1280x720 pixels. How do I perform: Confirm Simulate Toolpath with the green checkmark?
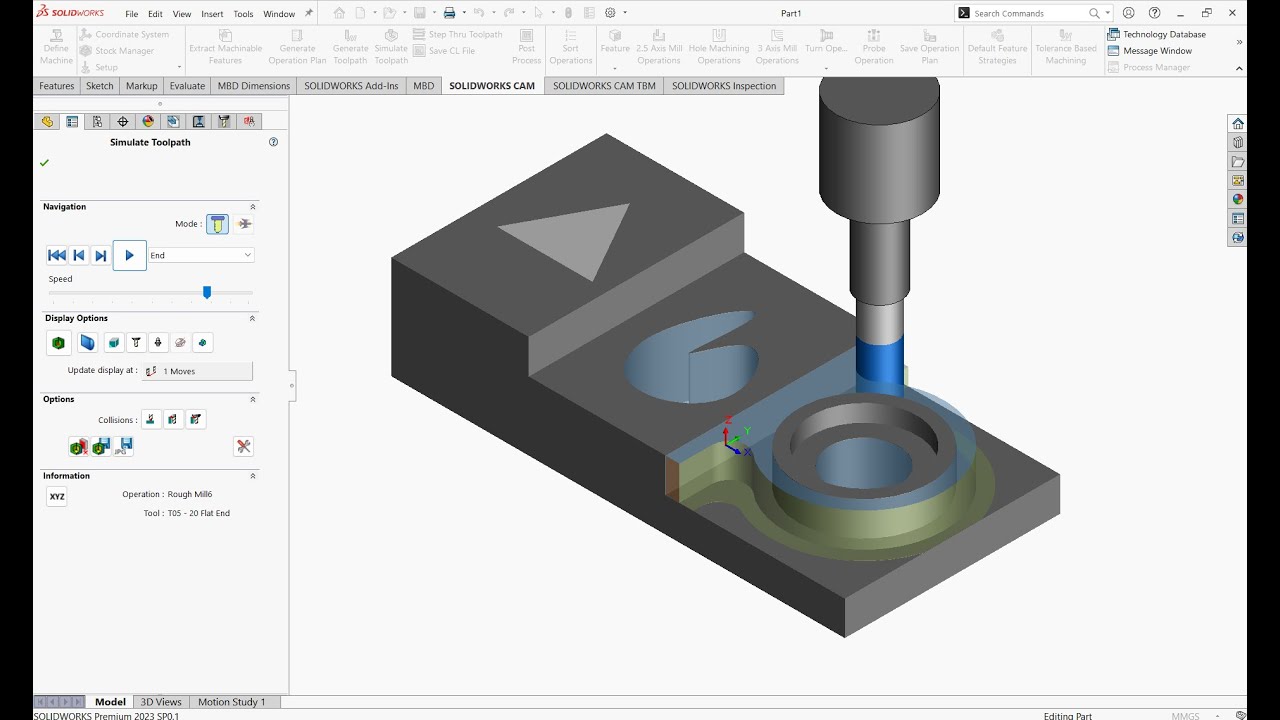[44, 162]
